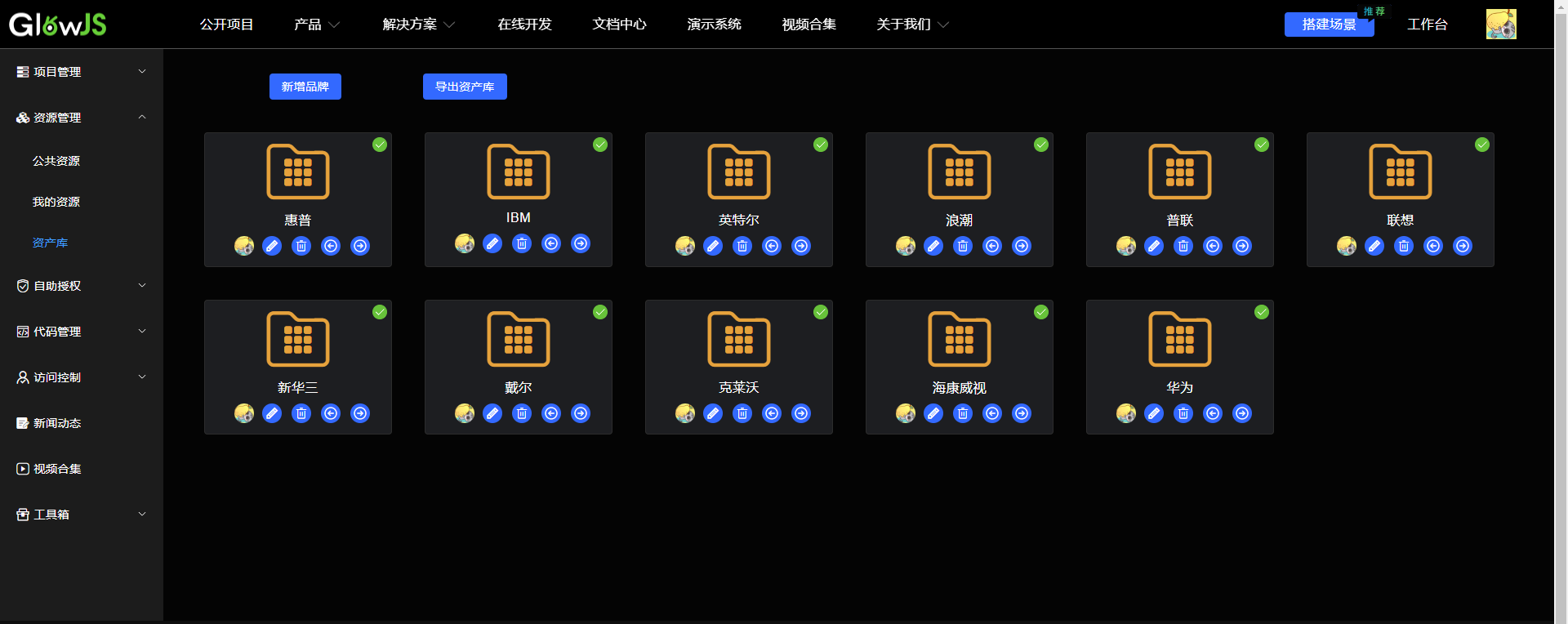Move the 惠普 card right with arrow icon
Screen dimensions: 1568x624
360,246
